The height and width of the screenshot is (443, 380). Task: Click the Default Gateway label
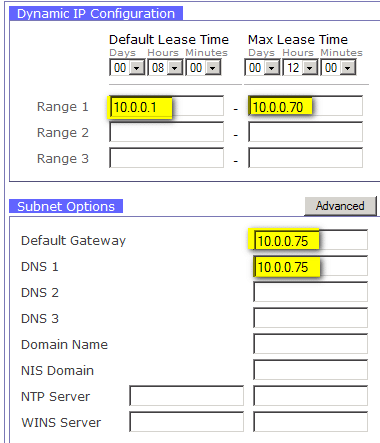point(73,241)
